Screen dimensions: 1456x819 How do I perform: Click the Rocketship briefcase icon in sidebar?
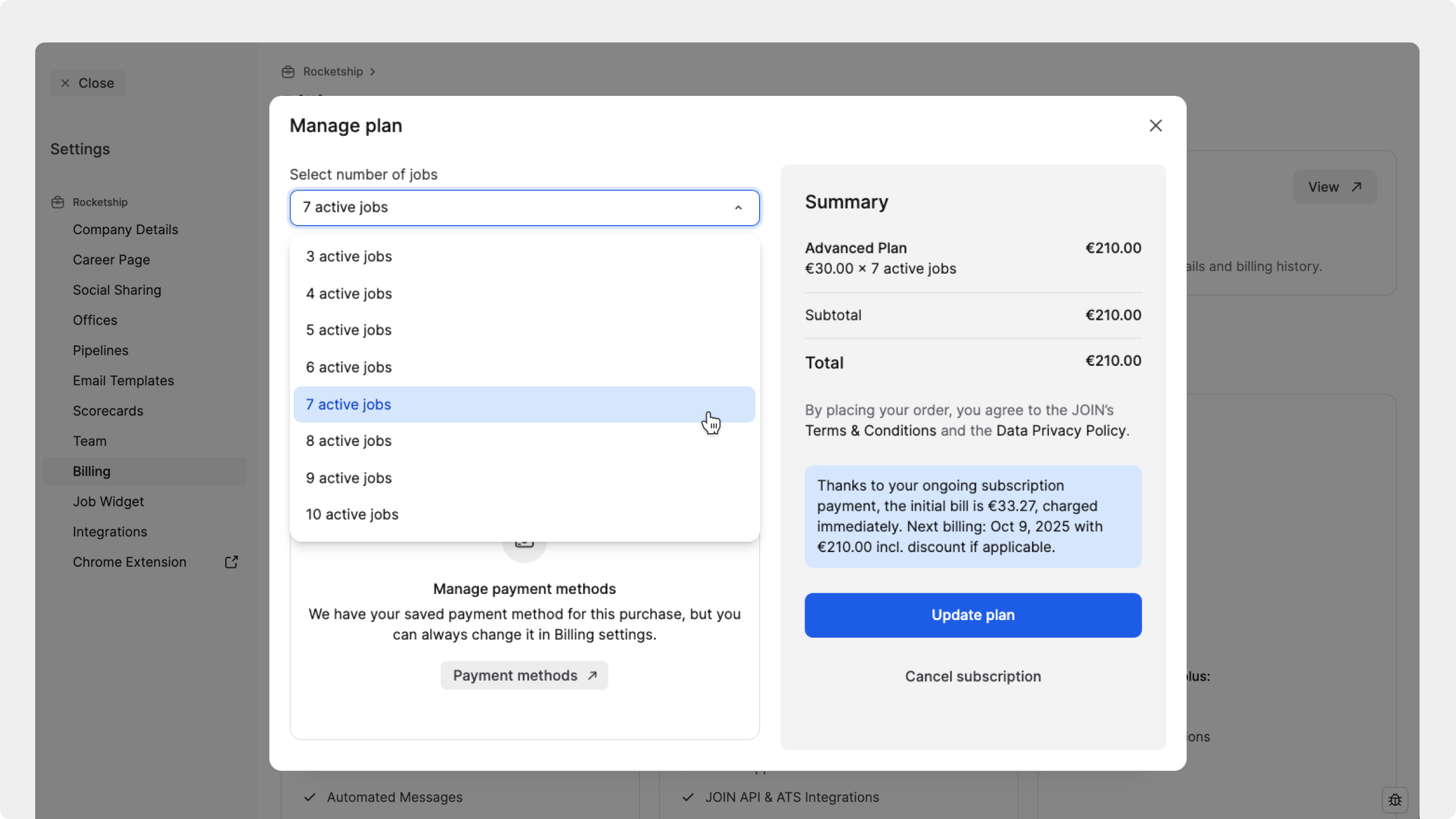(58, 202)
